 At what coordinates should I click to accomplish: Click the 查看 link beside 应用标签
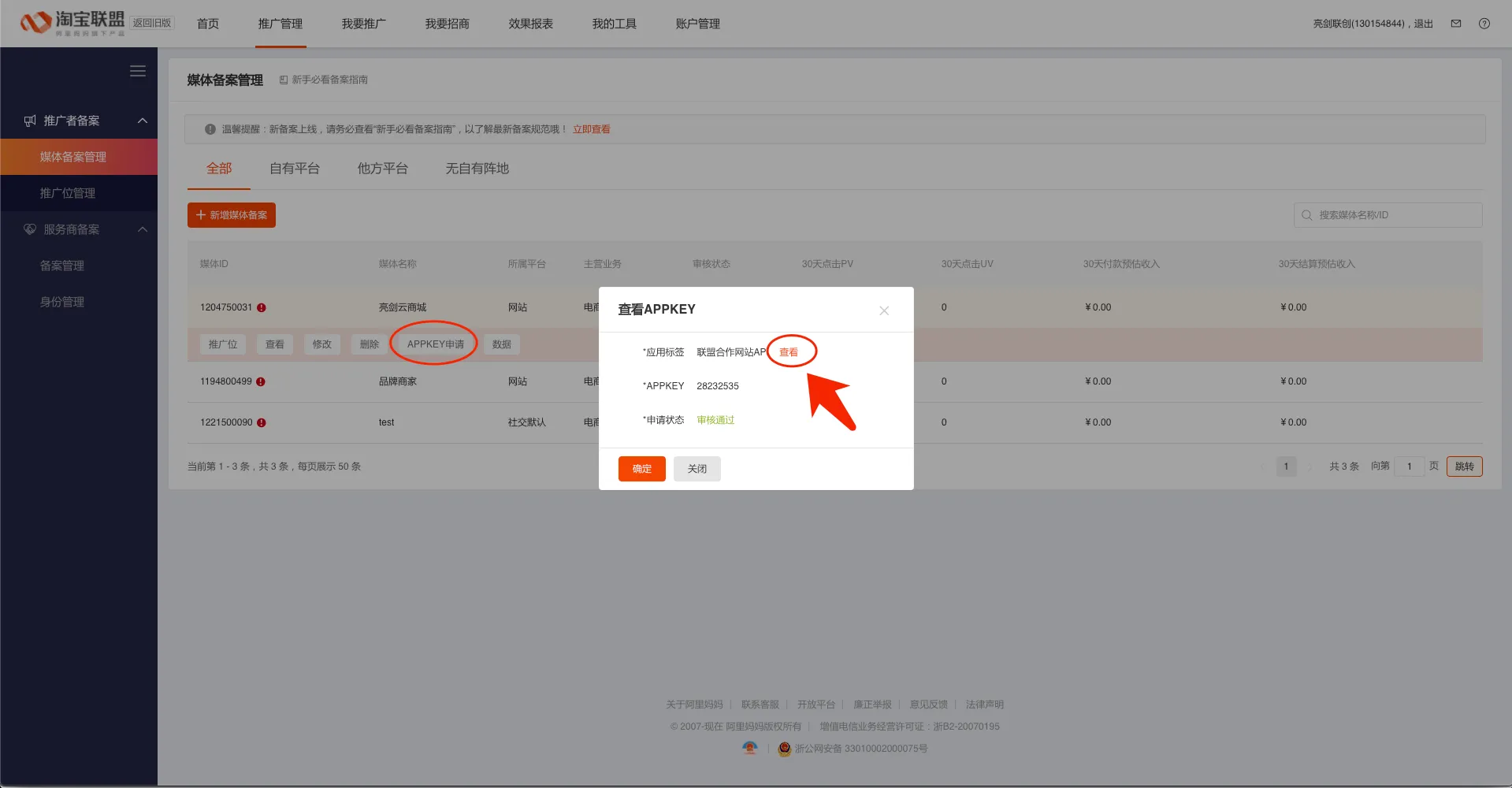click(789, 352)
